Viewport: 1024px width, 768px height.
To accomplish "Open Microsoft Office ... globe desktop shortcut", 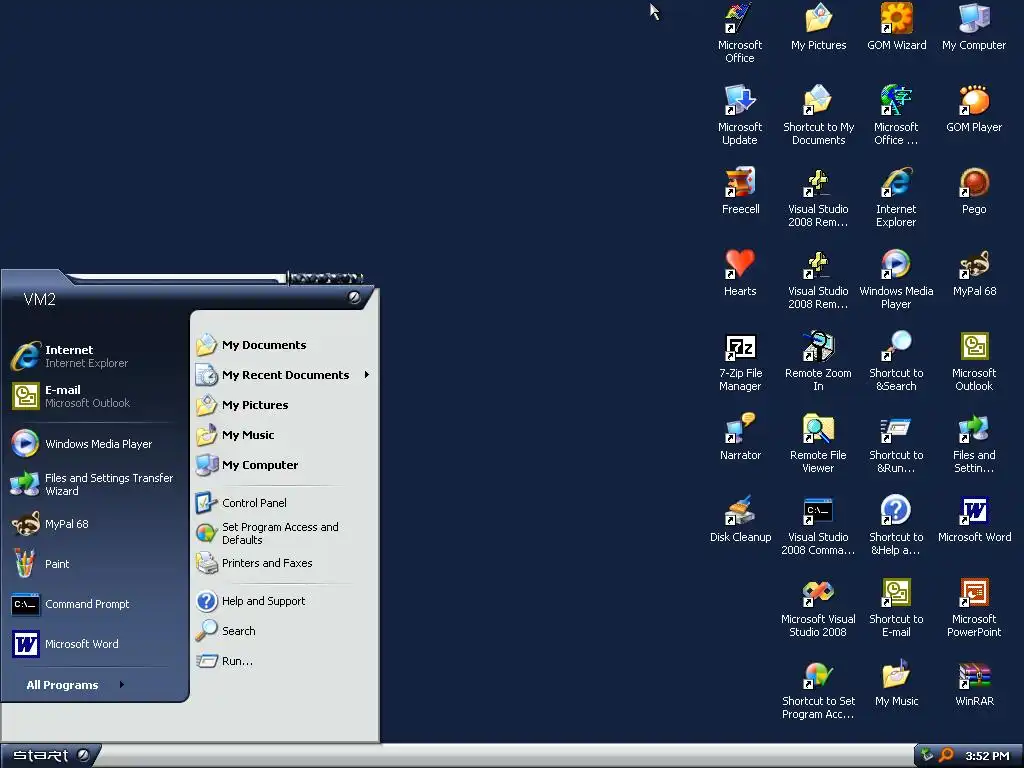I will [x=896, y=115].
